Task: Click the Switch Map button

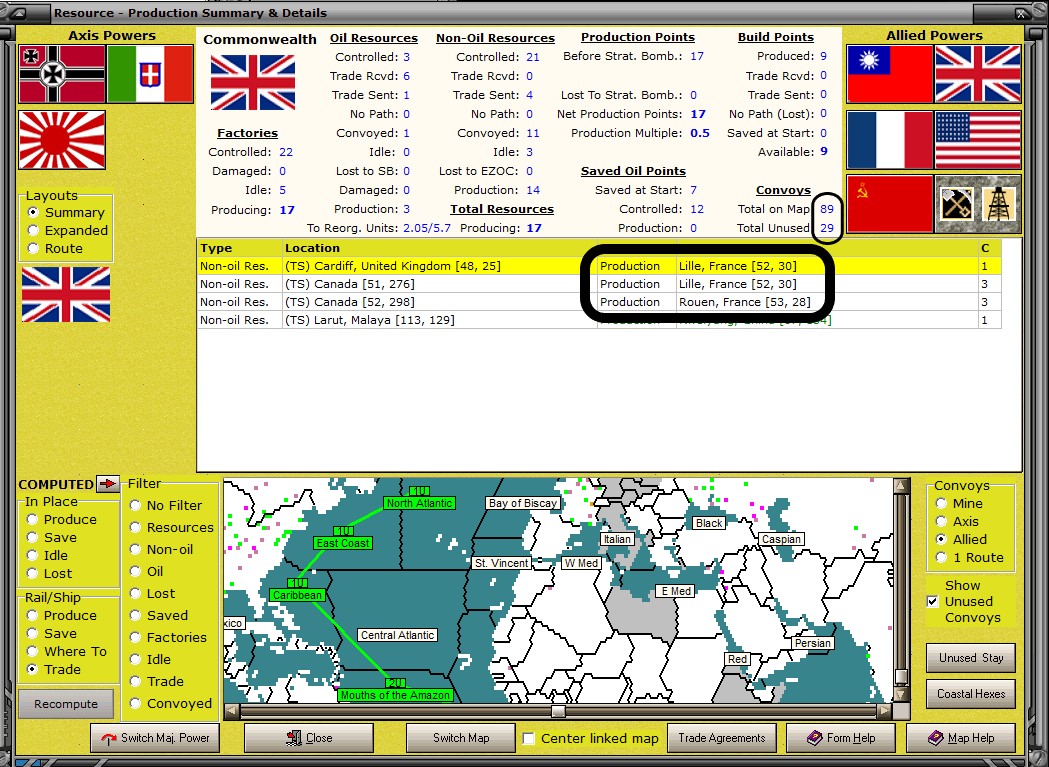Action: click(461, 738)
